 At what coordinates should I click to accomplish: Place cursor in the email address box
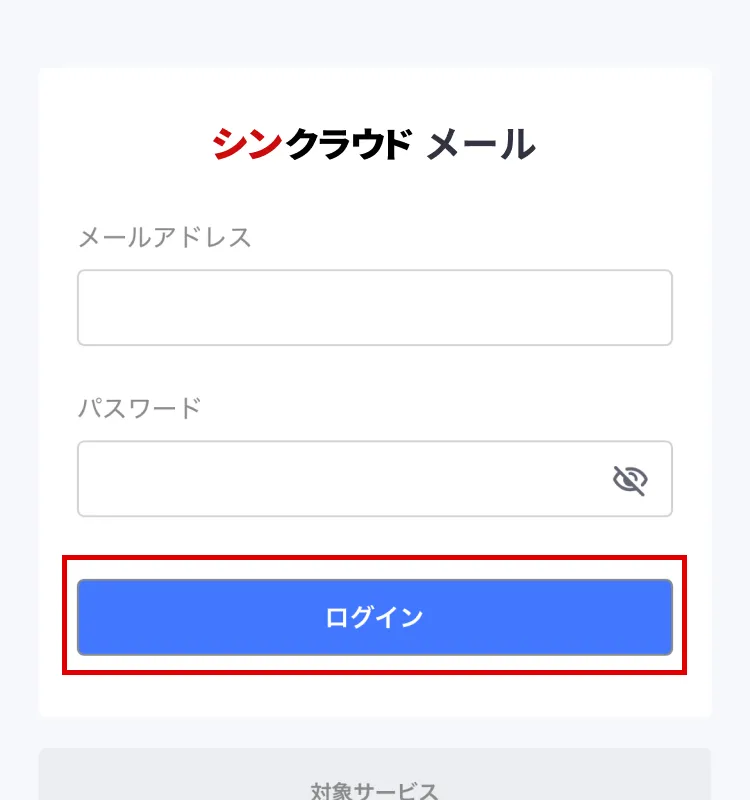point(375,308)
